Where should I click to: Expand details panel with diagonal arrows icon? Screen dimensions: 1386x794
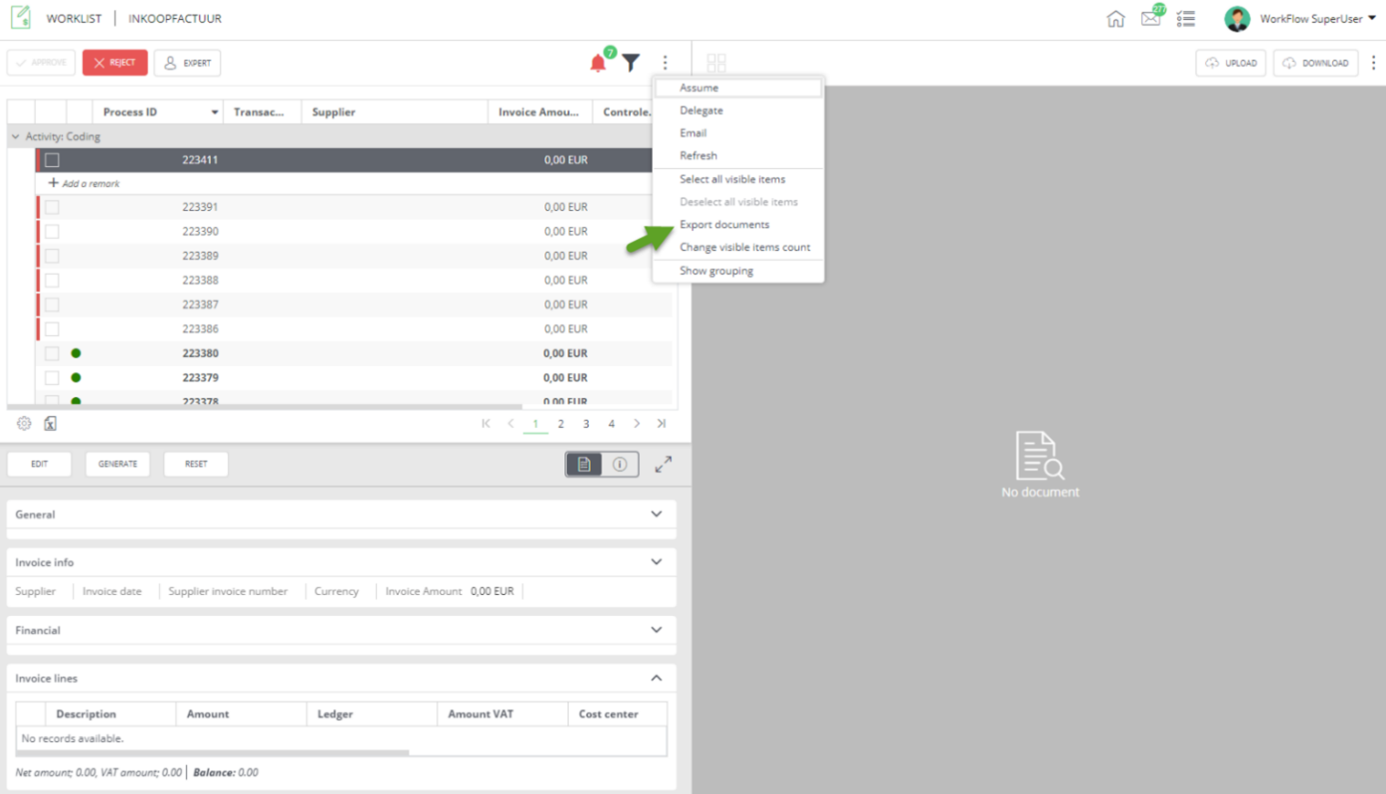point(663,465)
